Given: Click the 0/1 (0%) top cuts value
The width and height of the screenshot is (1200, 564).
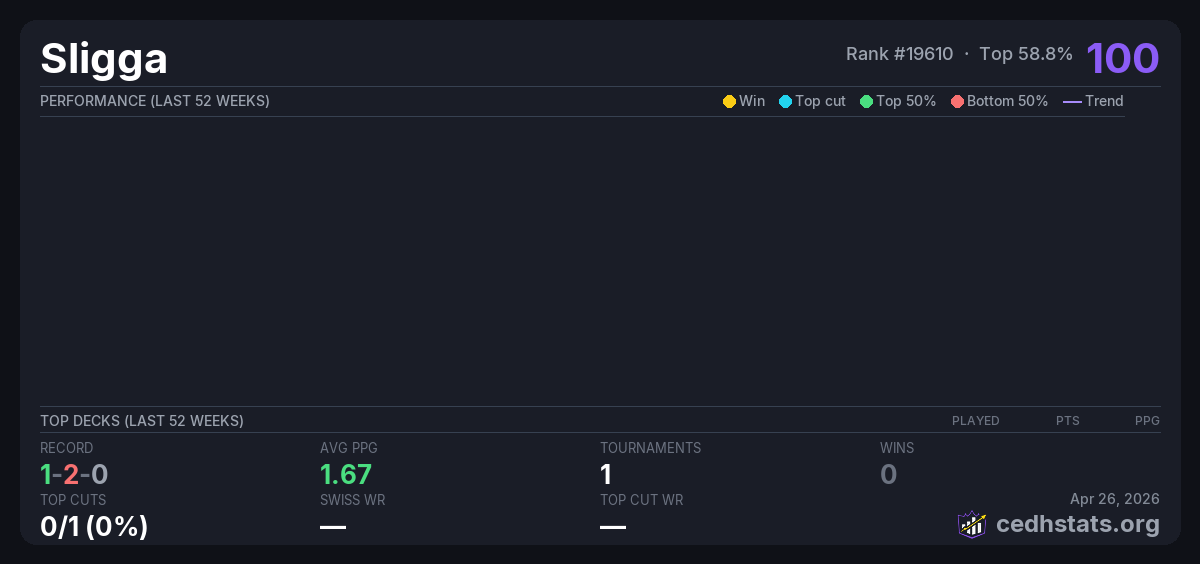Looking at the screenshot, I should (x=94, y=526).
